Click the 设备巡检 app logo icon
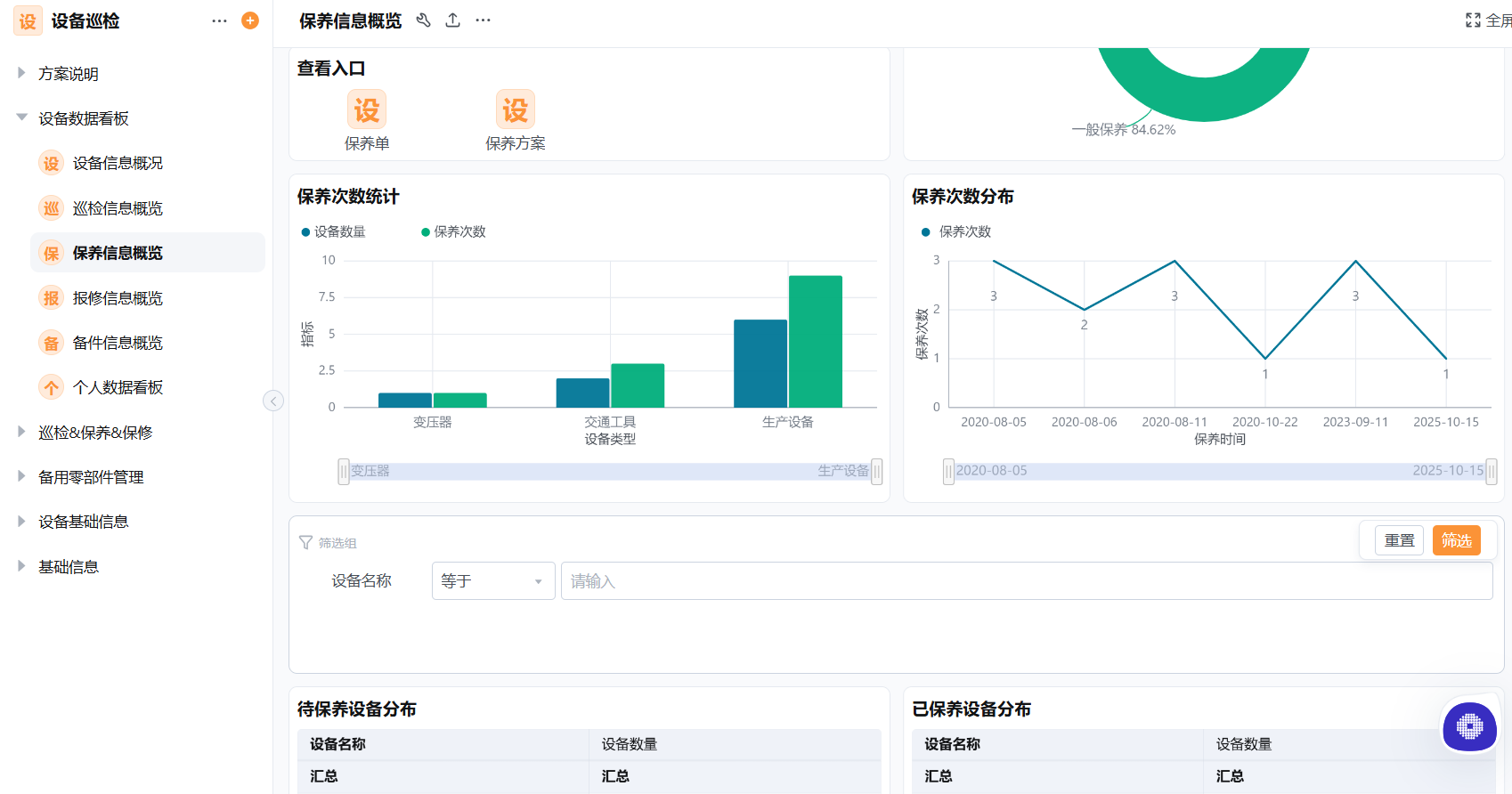The width and height of the screenshot is (1512, 794). (28, 20)
